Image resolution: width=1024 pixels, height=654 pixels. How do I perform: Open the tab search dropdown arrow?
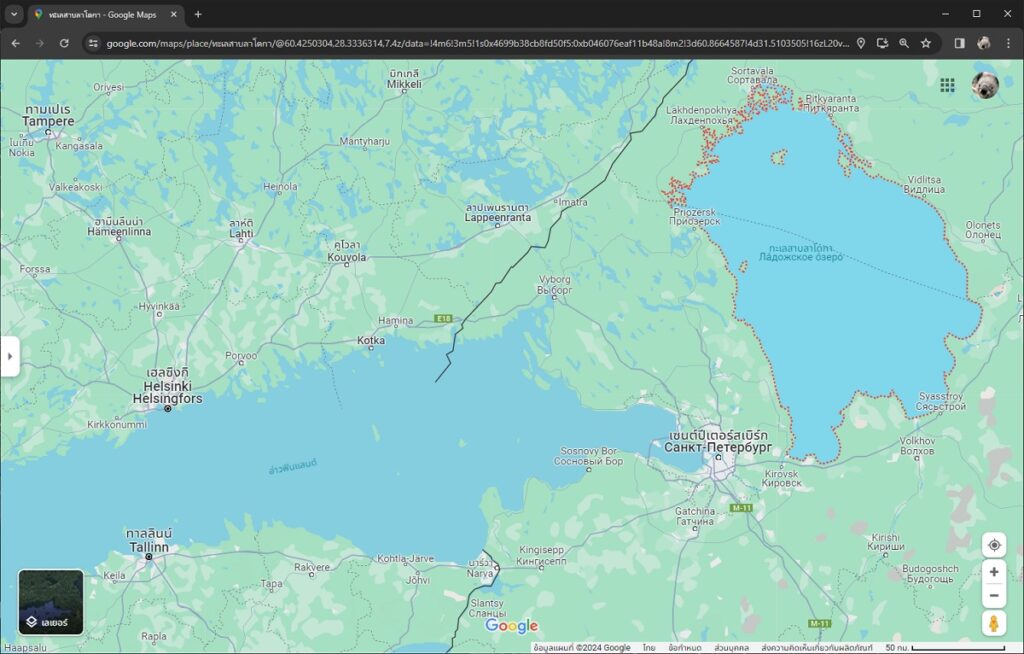[x=14, y=14]
